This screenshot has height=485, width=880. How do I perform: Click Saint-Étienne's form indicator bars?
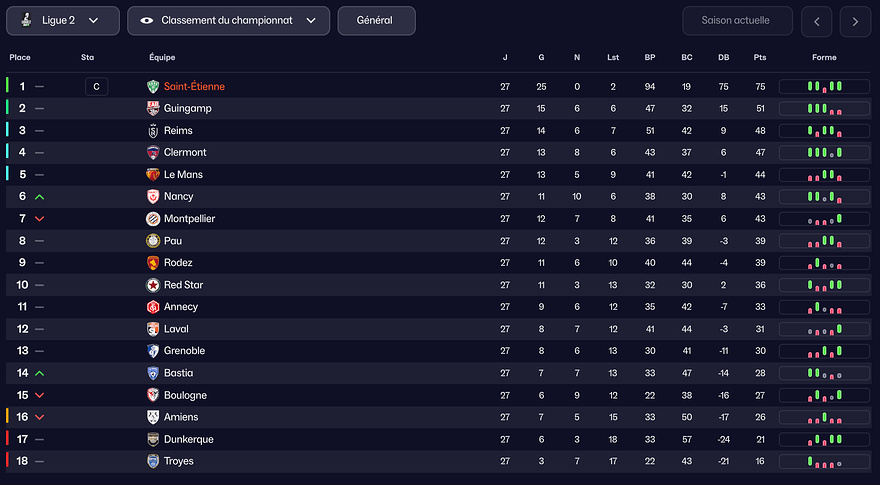pyautogui.click(x=823, y=87)
